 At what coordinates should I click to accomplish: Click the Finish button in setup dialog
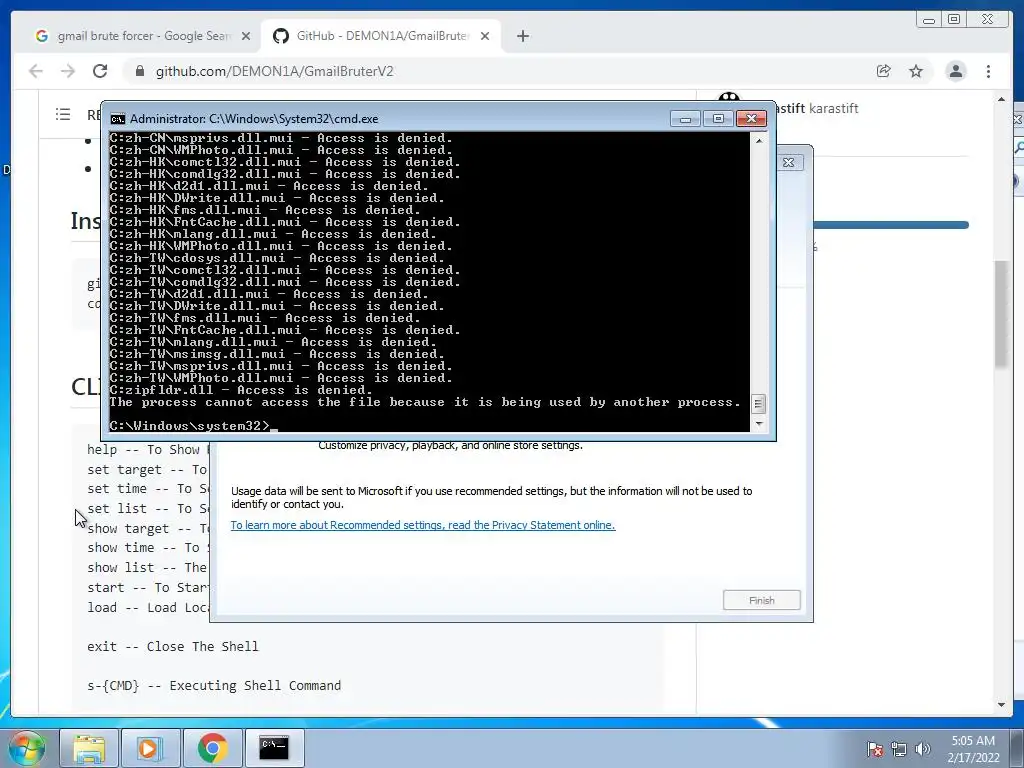[761, 600]
